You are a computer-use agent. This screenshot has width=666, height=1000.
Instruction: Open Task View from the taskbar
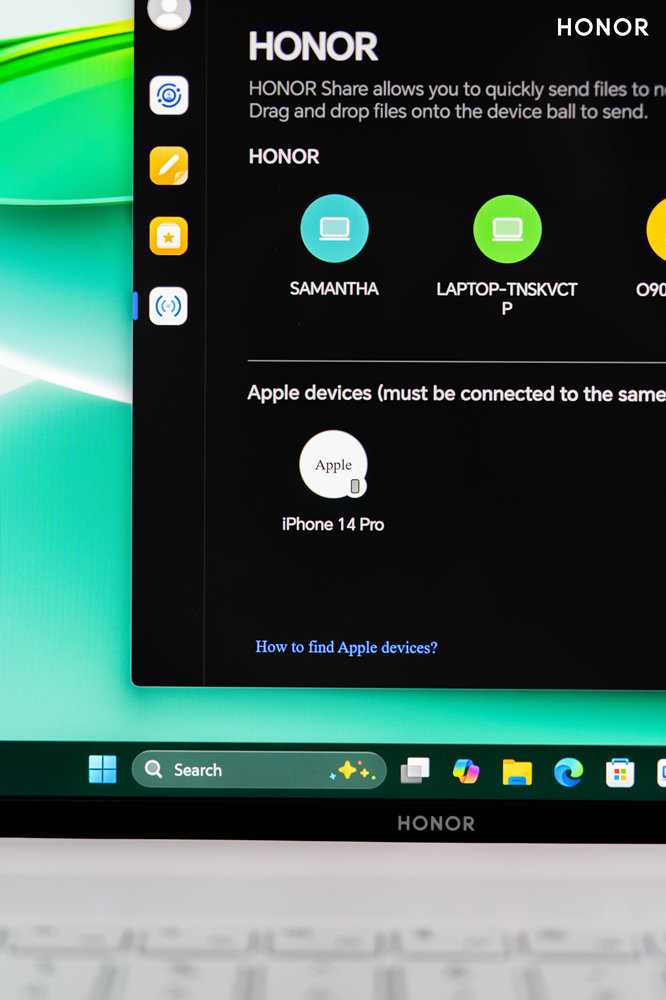click(415, 770)
